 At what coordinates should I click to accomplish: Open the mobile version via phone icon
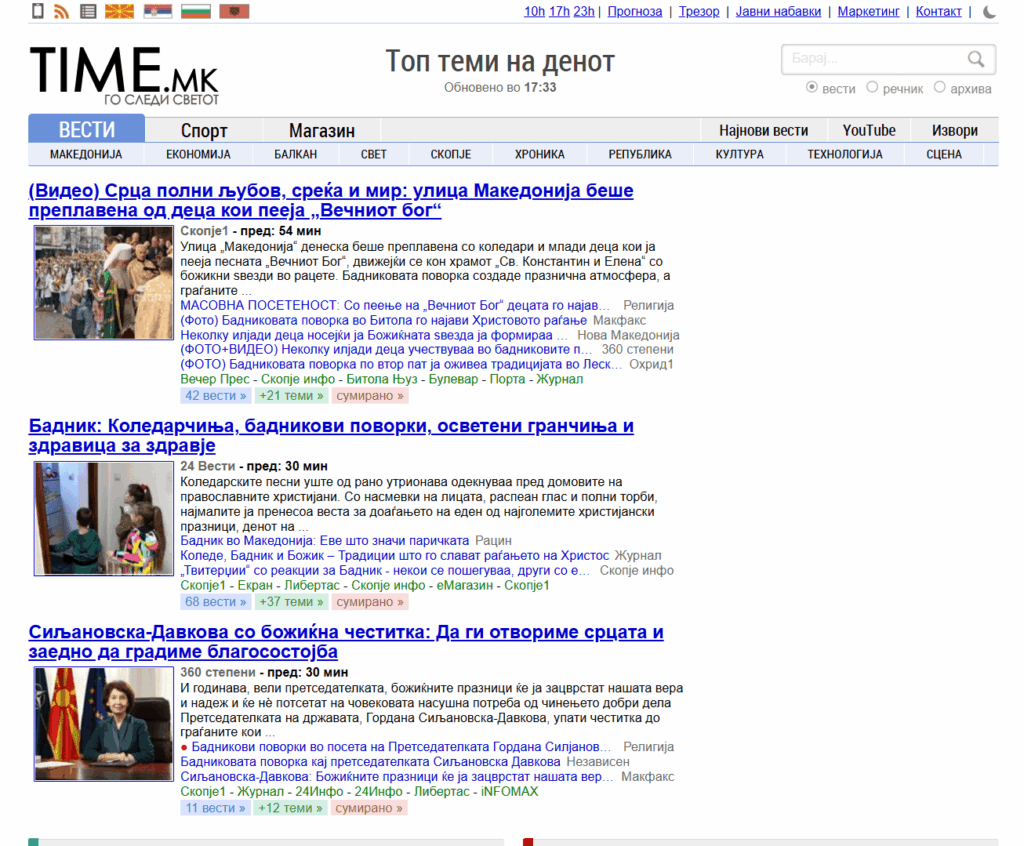(38, 11)
